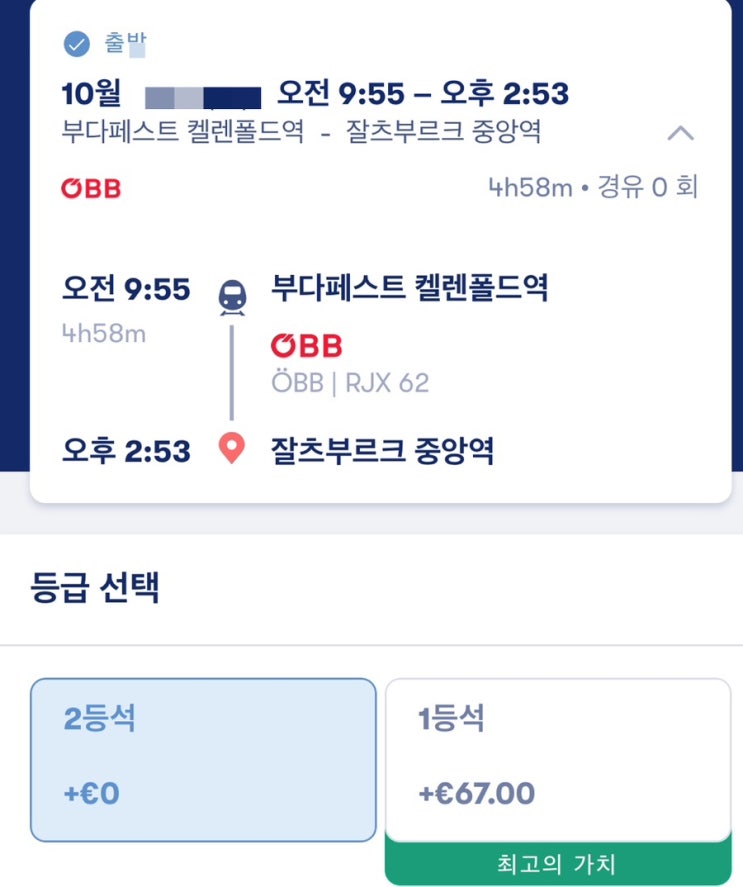Click the route timeline line between stations

coord(232,372)
